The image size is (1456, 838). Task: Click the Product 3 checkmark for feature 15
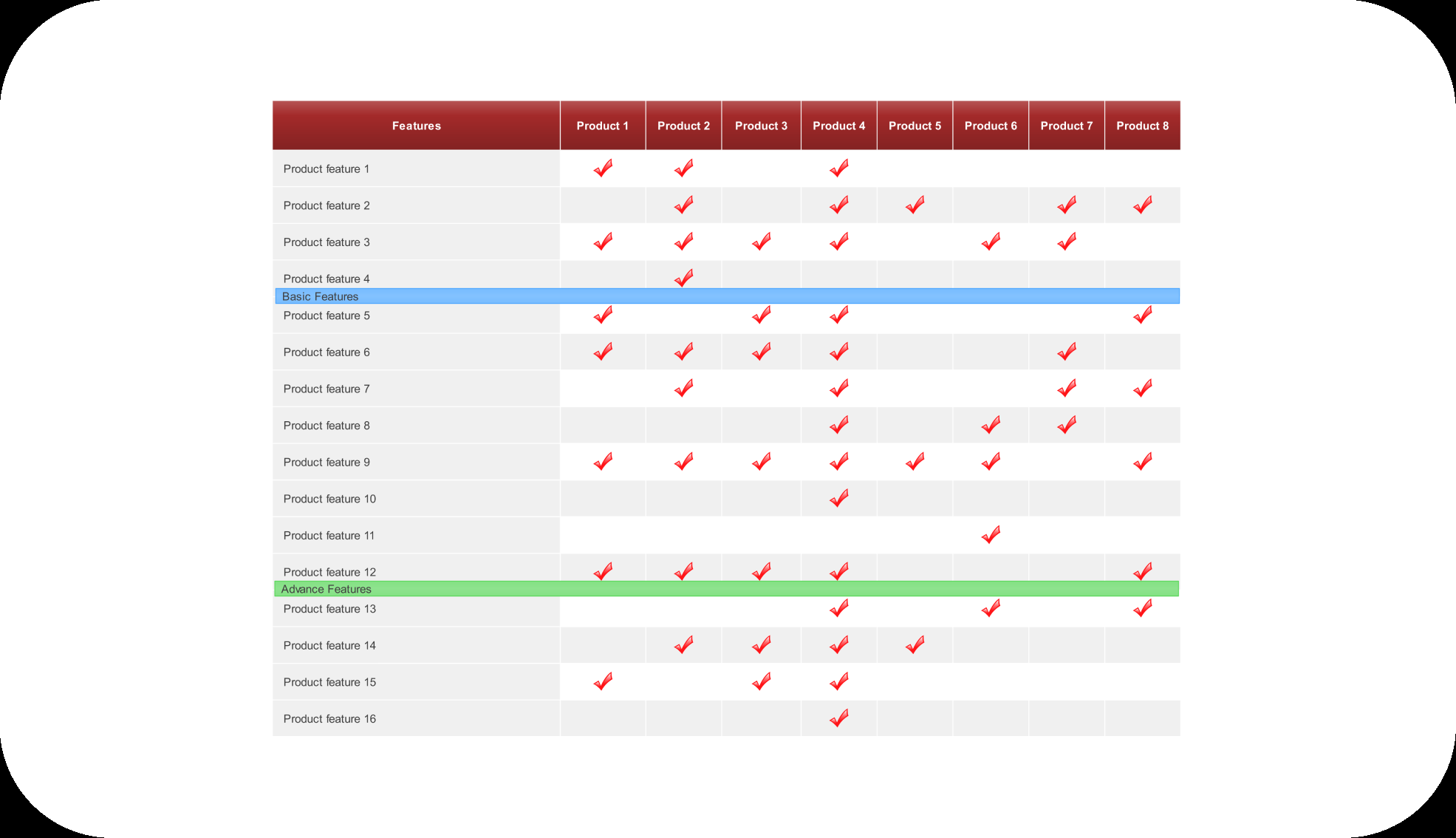761,681
